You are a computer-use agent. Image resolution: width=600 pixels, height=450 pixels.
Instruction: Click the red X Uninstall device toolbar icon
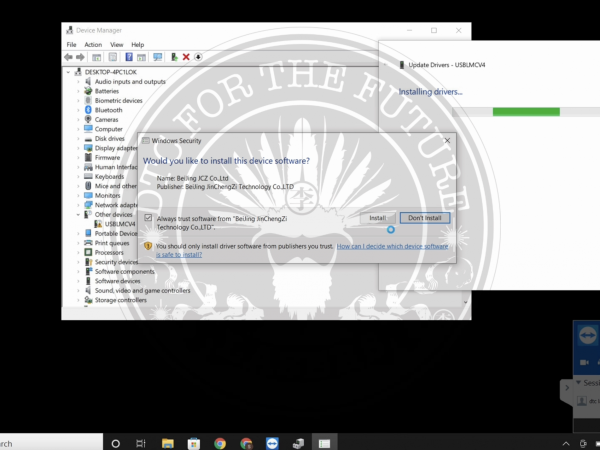point(186,57)
